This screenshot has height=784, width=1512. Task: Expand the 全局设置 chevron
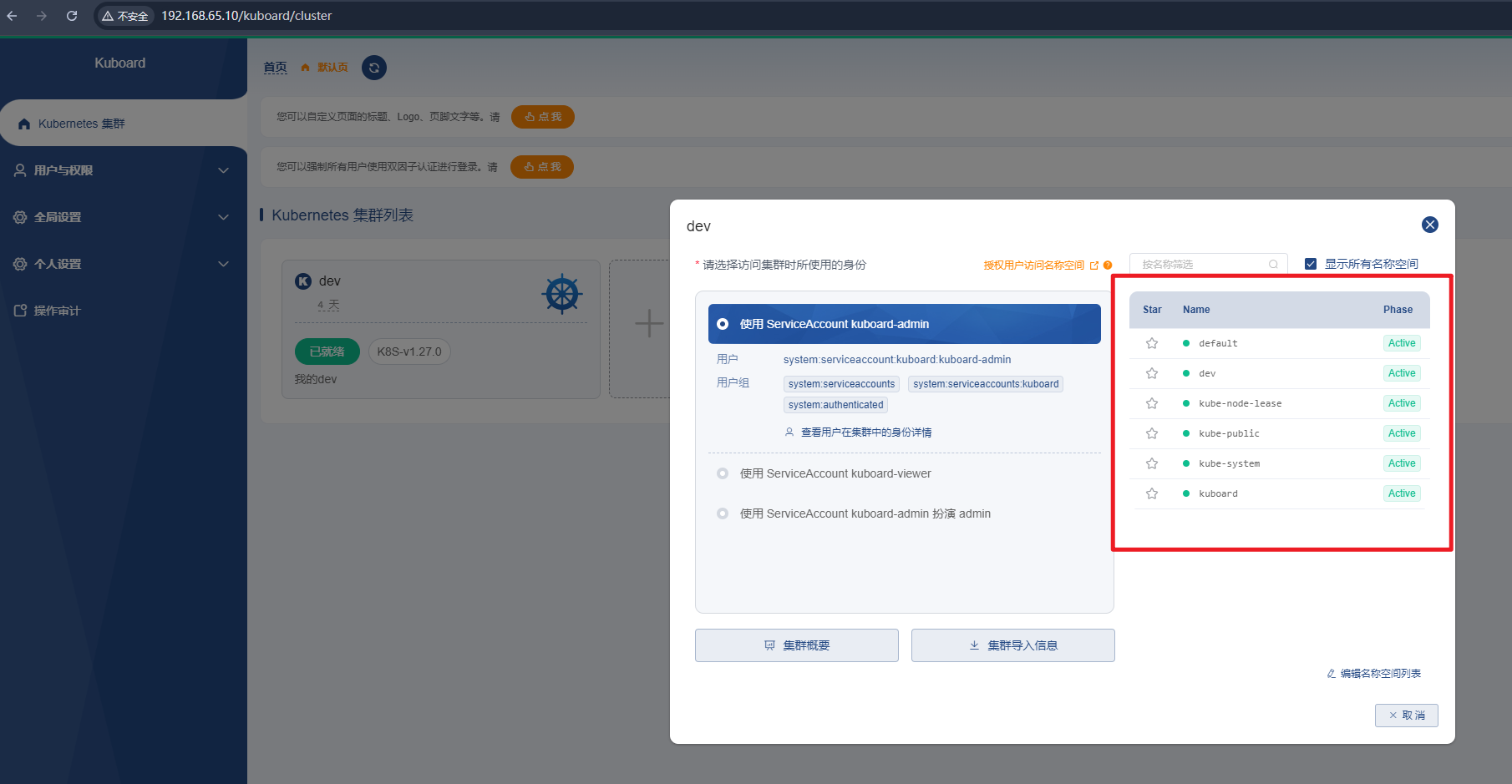pyautogui.click(x=223, y=217)
